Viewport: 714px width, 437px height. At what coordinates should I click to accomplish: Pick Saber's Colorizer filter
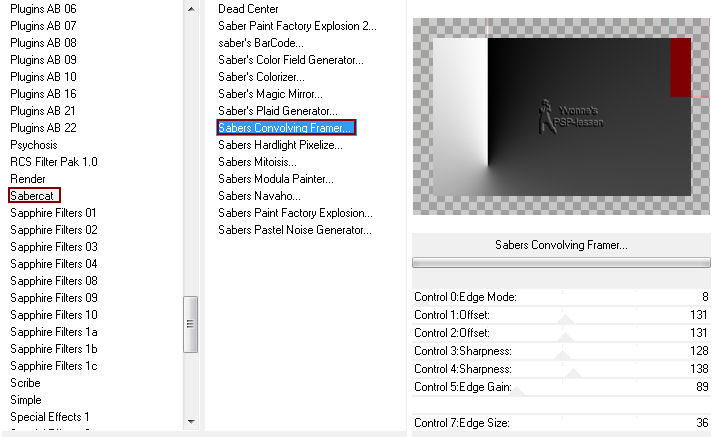[261, 77]
